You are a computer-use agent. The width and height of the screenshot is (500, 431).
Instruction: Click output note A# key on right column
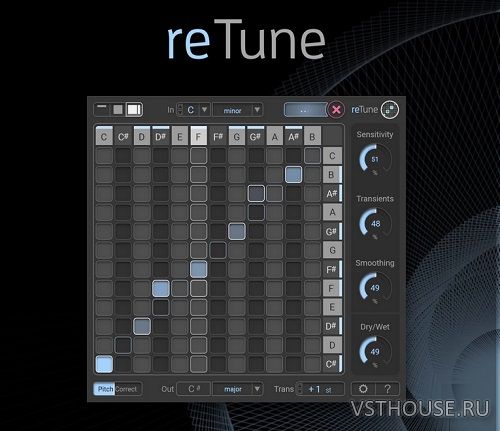point(332,193)
